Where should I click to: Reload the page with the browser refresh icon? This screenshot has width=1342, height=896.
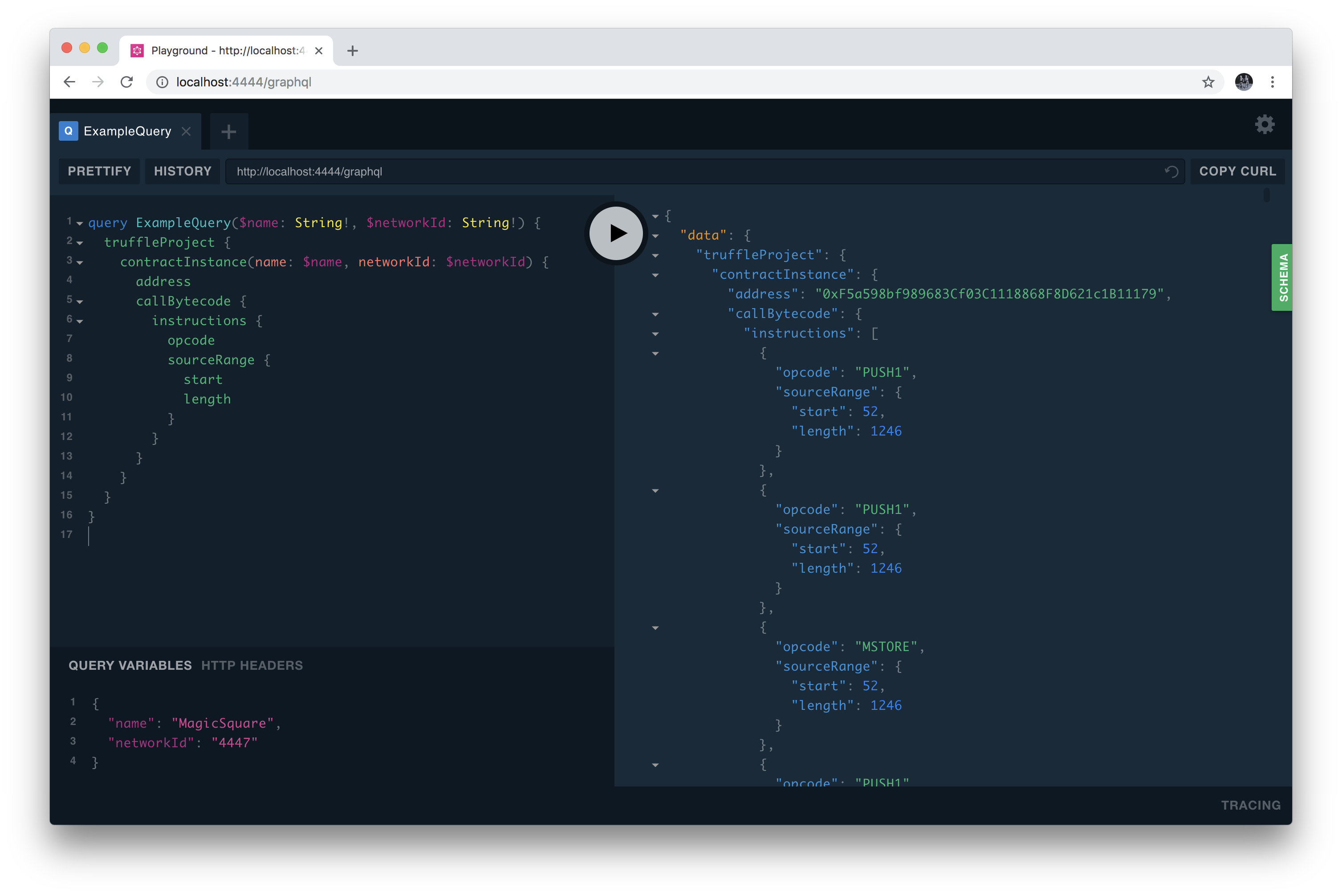(x=127, y=81)
